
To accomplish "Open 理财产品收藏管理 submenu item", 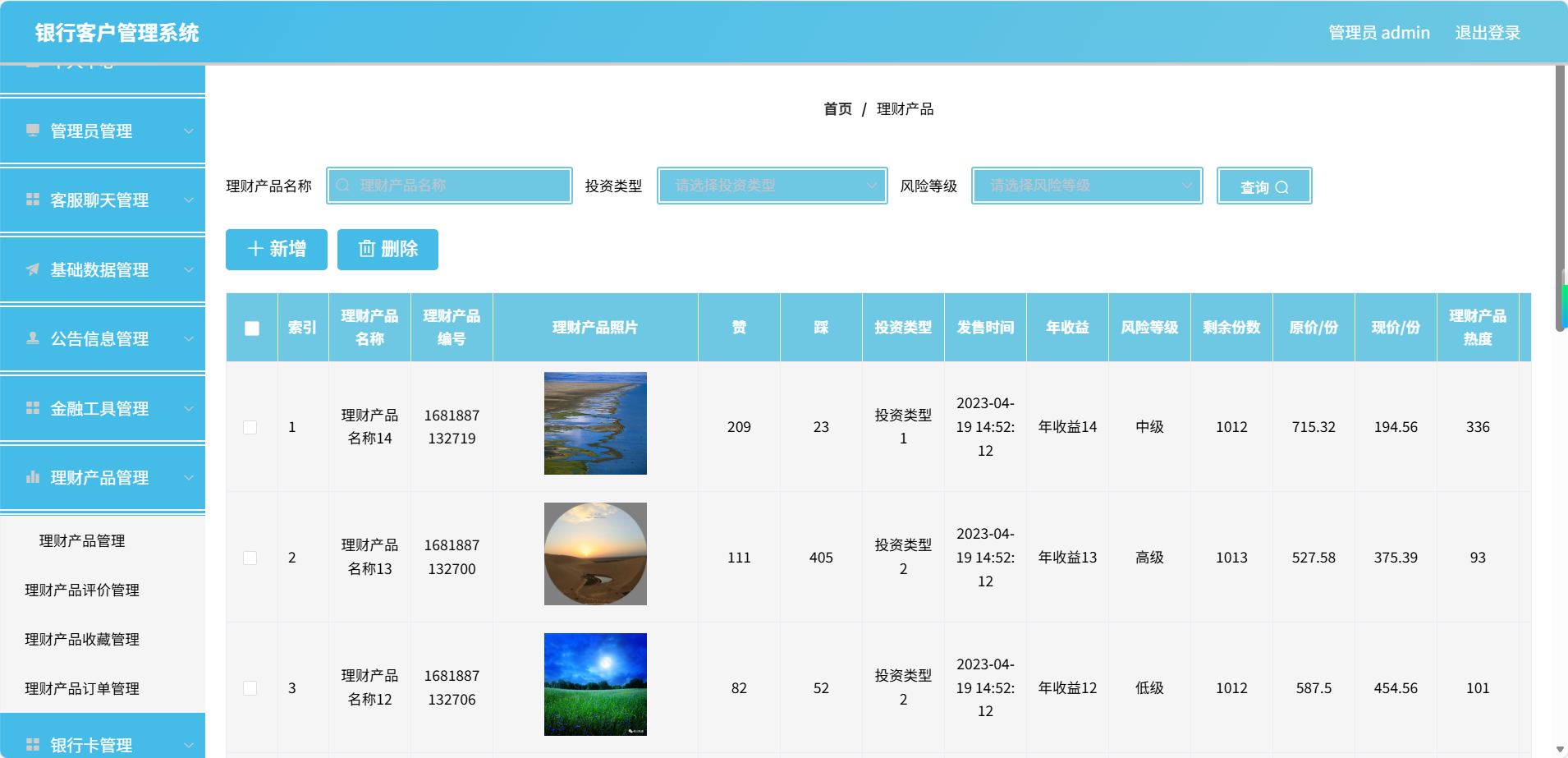I will click(x=103, y=639).
